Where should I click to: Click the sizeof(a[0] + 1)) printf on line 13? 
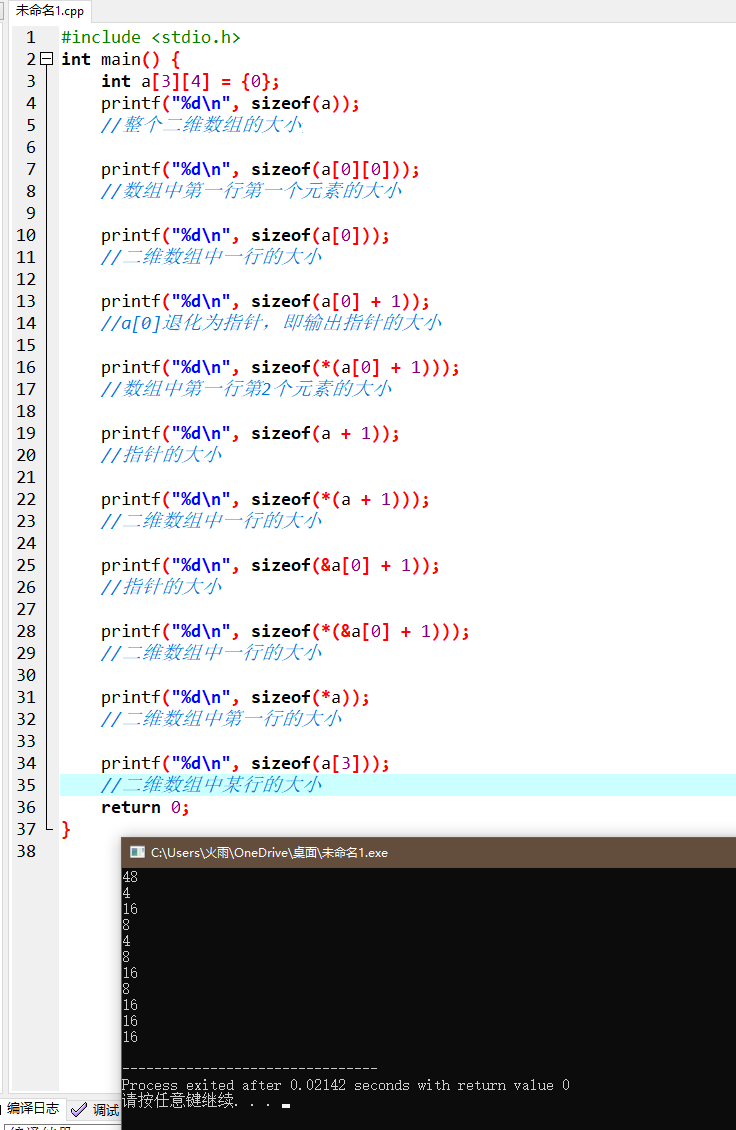(x=265, y=301)
